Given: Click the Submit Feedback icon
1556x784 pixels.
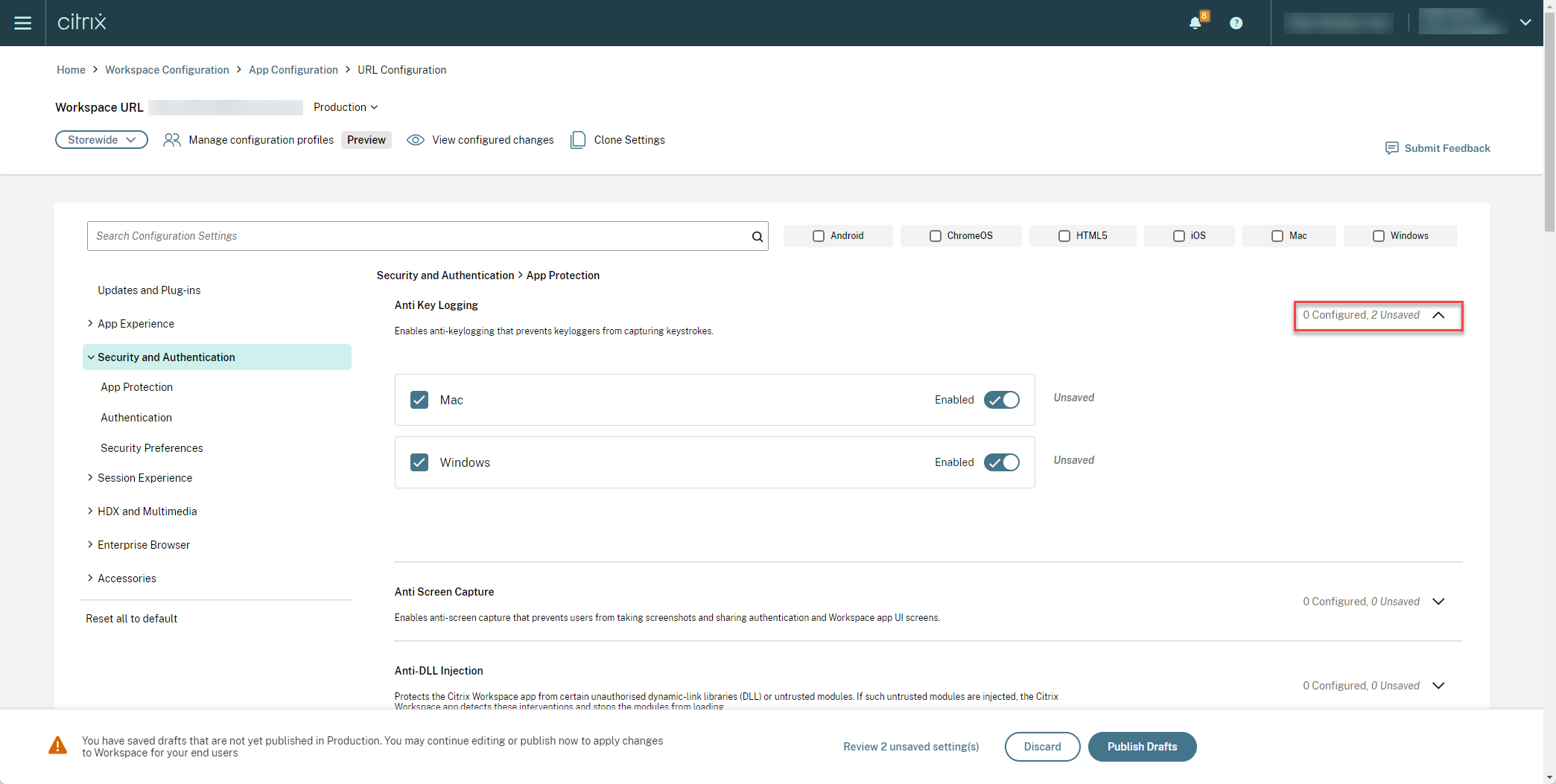Looking at the screenshot, I should 1392,148.
